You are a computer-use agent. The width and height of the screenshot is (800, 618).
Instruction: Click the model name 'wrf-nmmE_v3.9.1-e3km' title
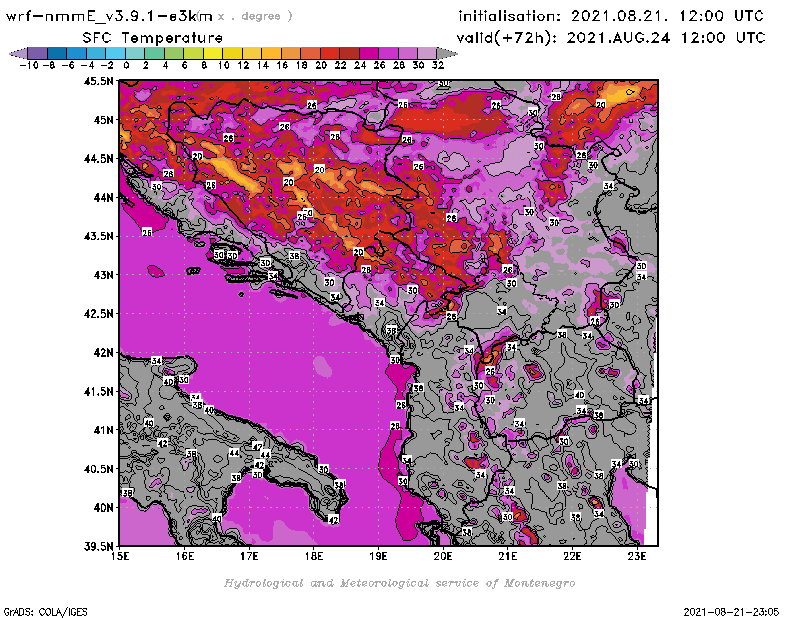(109, 16)
